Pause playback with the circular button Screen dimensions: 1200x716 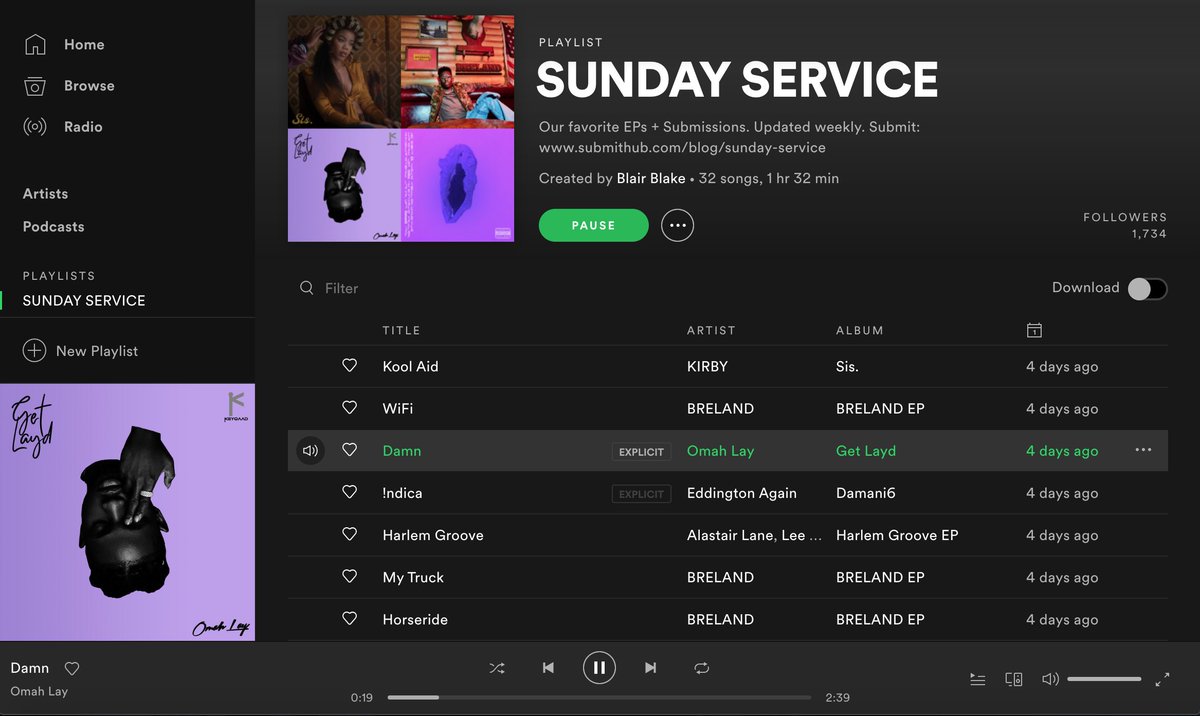tap(599, 668)
